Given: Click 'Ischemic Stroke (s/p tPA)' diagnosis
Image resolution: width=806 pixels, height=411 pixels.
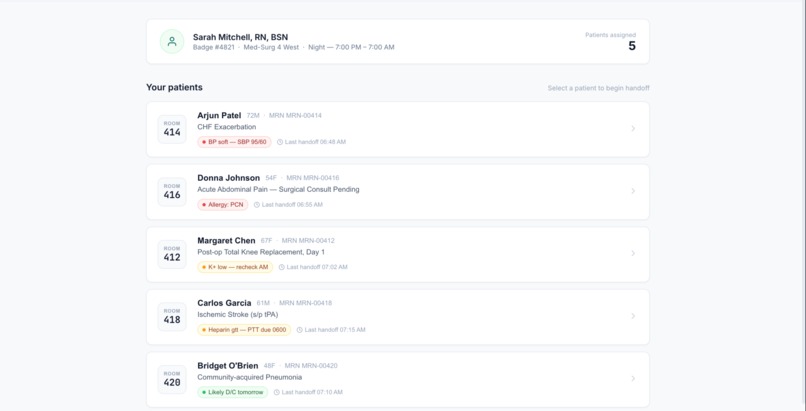Looking at the screenshot, I should point(238,314).
